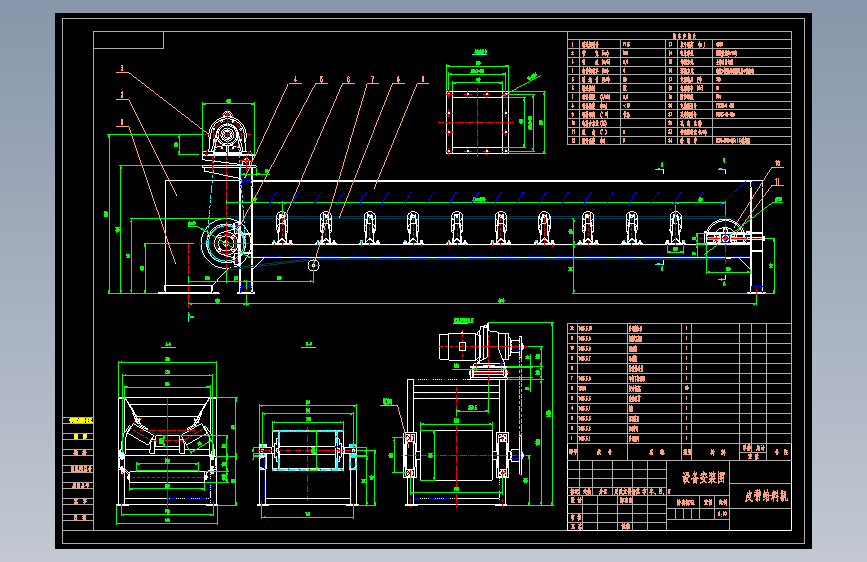Select the cyan drum in B-B section view
867x562 pixels.
point(307,450)
